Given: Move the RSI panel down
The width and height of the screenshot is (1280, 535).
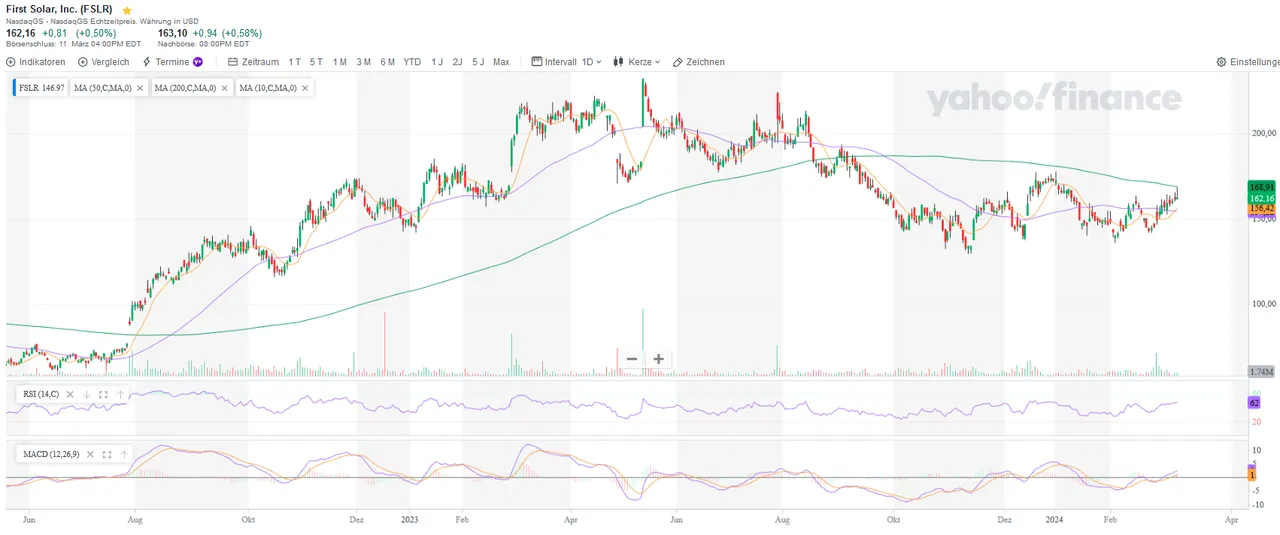Looking at the screenshot, I should pos(87,394).
